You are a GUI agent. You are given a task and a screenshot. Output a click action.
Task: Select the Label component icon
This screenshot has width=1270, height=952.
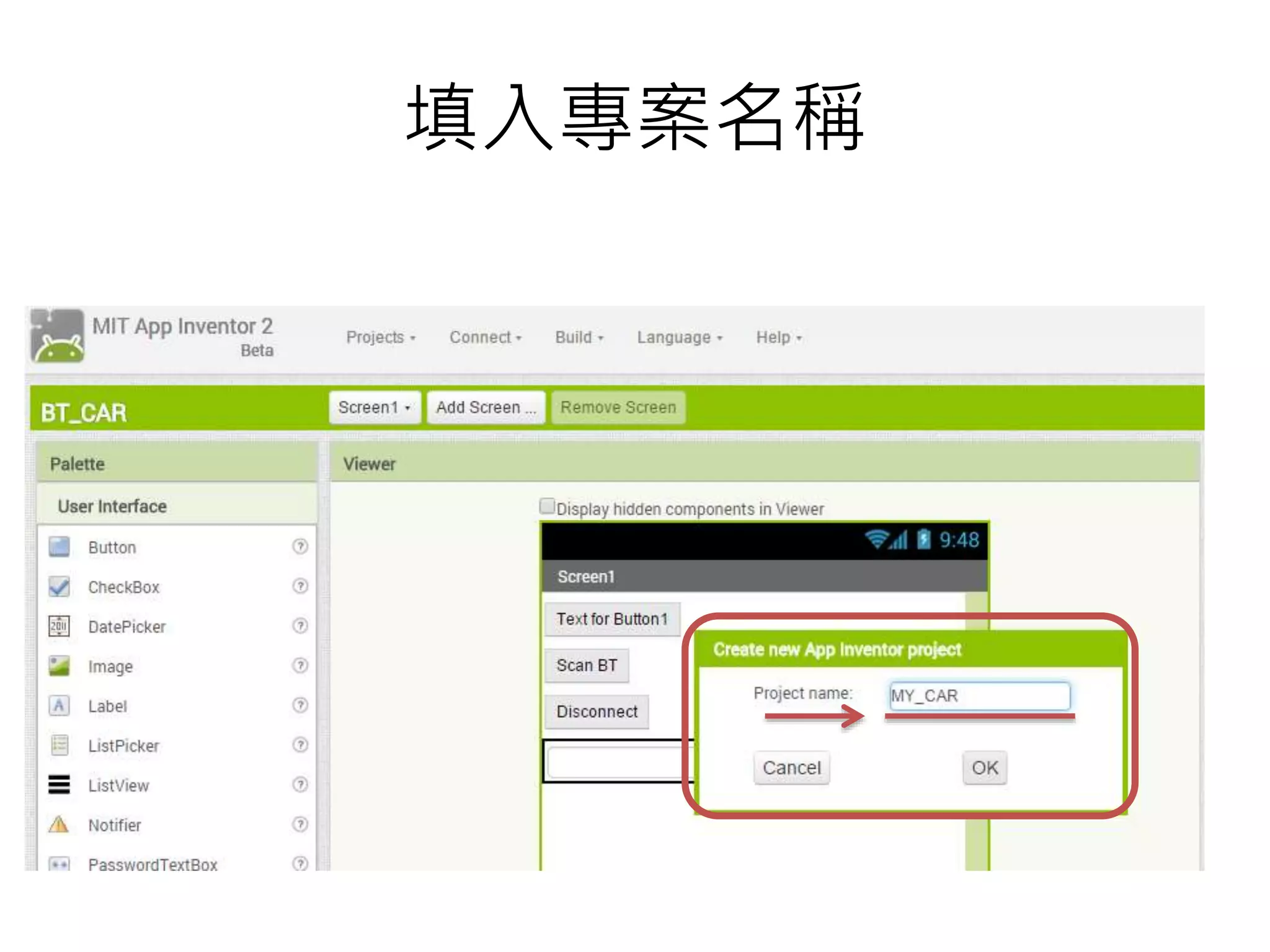(59, 705)
